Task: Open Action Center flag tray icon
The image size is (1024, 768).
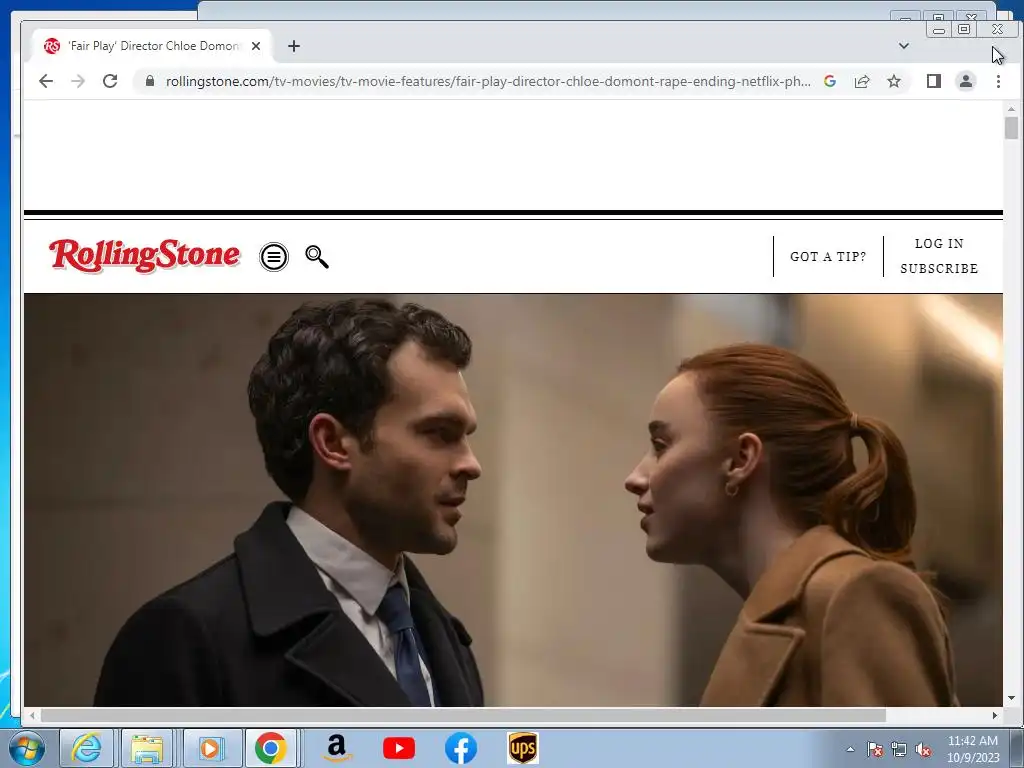Action: point(875,749)
